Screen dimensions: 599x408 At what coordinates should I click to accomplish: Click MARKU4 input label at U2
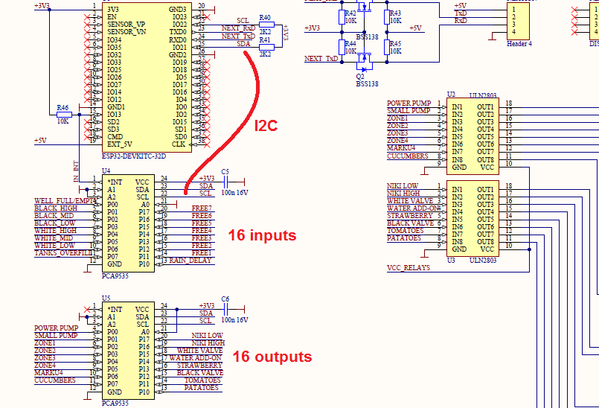(x=401, y=148)
